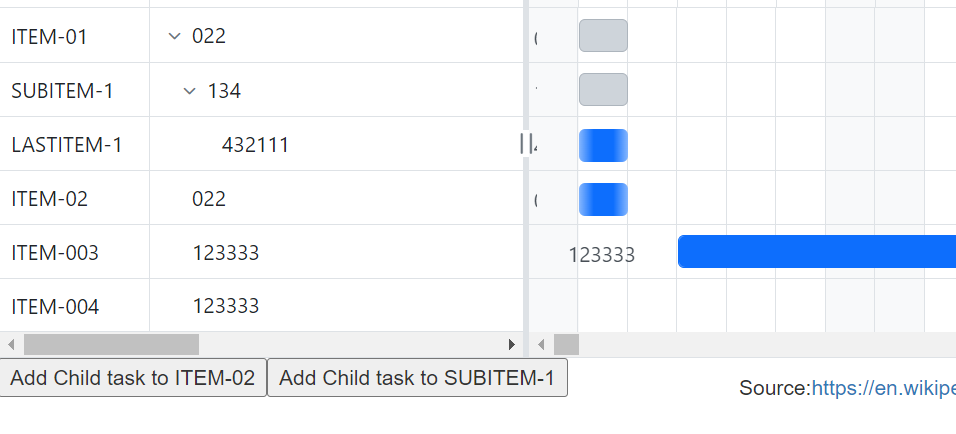Screen dimensions: 956x434
Task: Select the SUBITEM-1 gray taskbar
Action: 603,90
